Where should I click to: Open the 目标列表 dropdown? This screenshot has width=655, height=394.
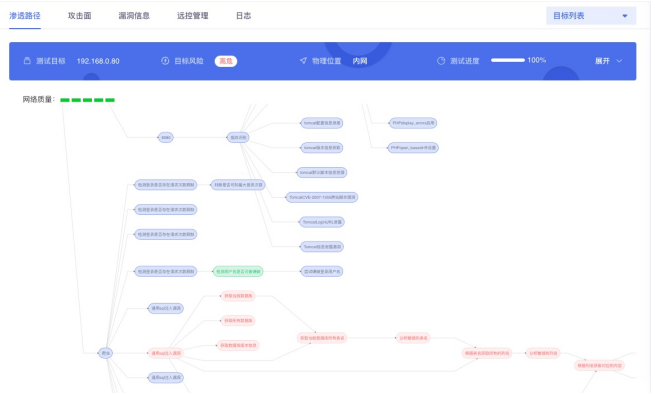[591, 16]
